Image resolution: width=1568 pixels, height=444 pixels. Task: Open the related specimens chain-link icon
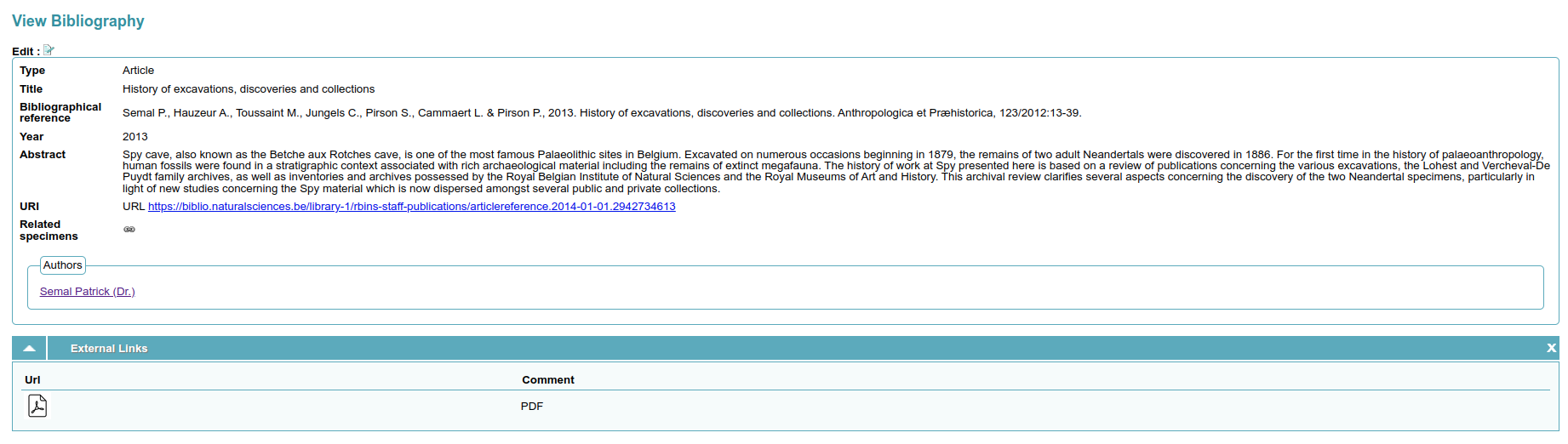tap(129, 230)
